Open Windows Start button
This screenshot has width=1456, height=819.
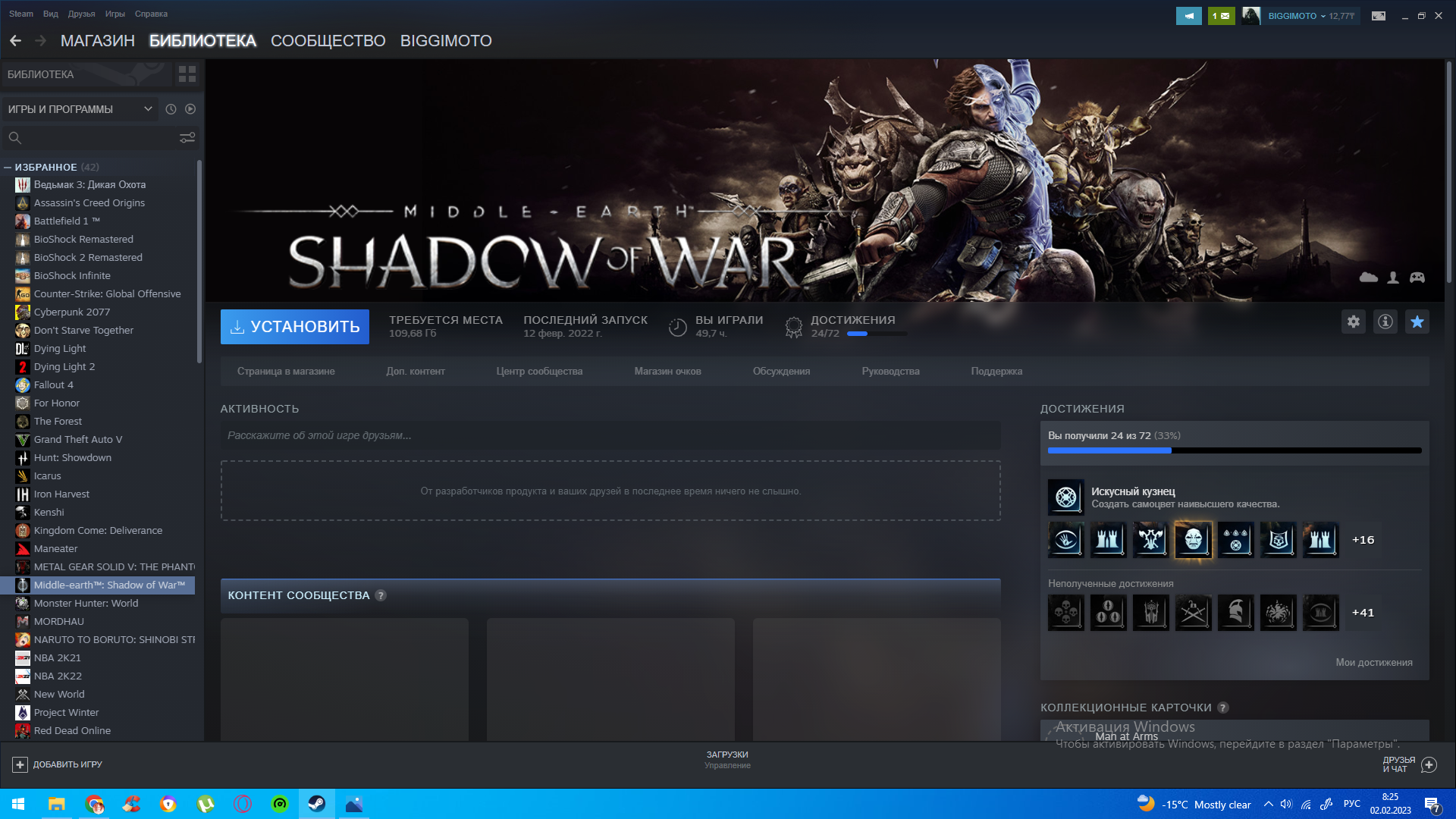click(18, 804)
